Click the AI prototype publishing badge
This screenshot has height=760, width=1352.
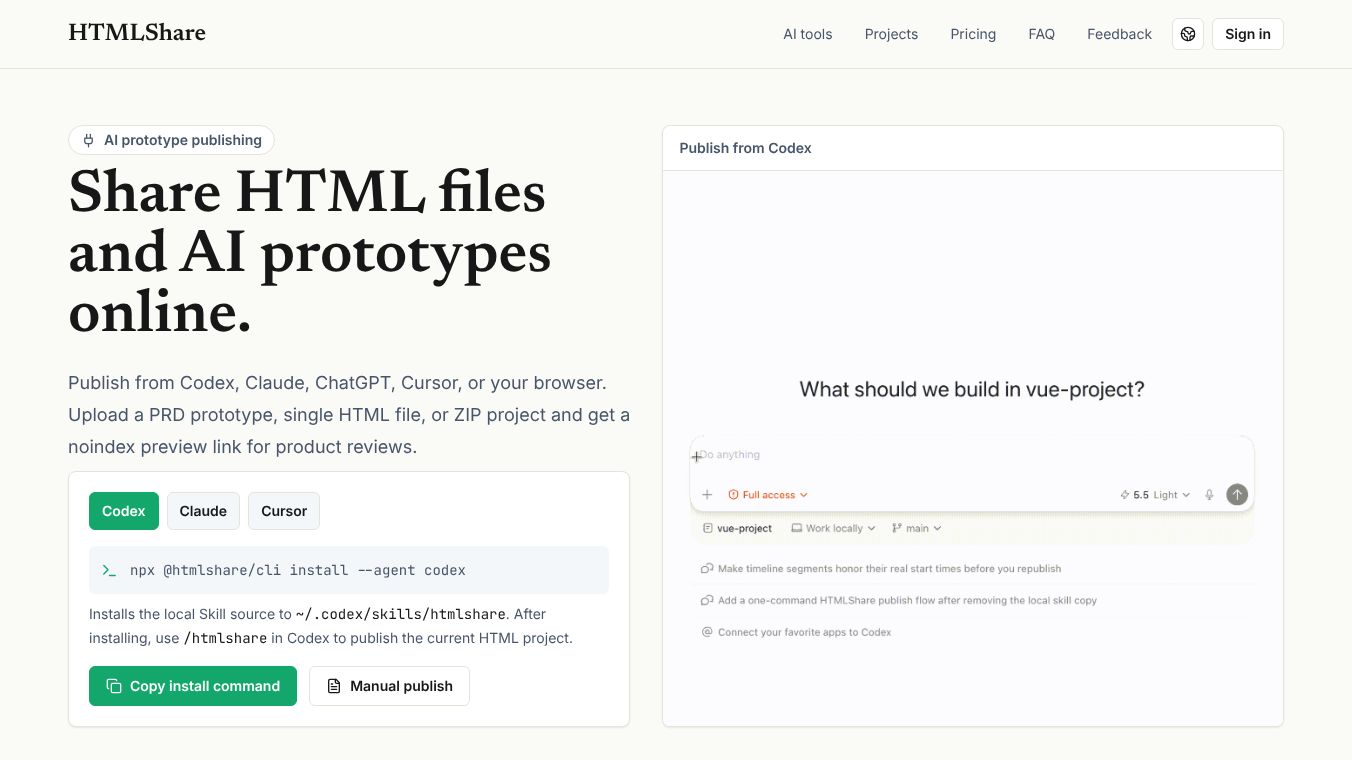tap(171, 140)
